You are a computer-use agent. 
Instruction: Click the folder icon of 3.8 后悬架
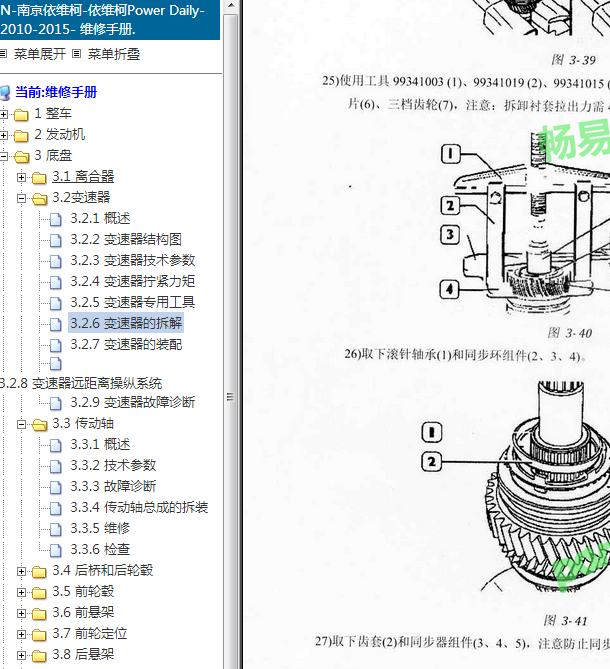point(39,656)
